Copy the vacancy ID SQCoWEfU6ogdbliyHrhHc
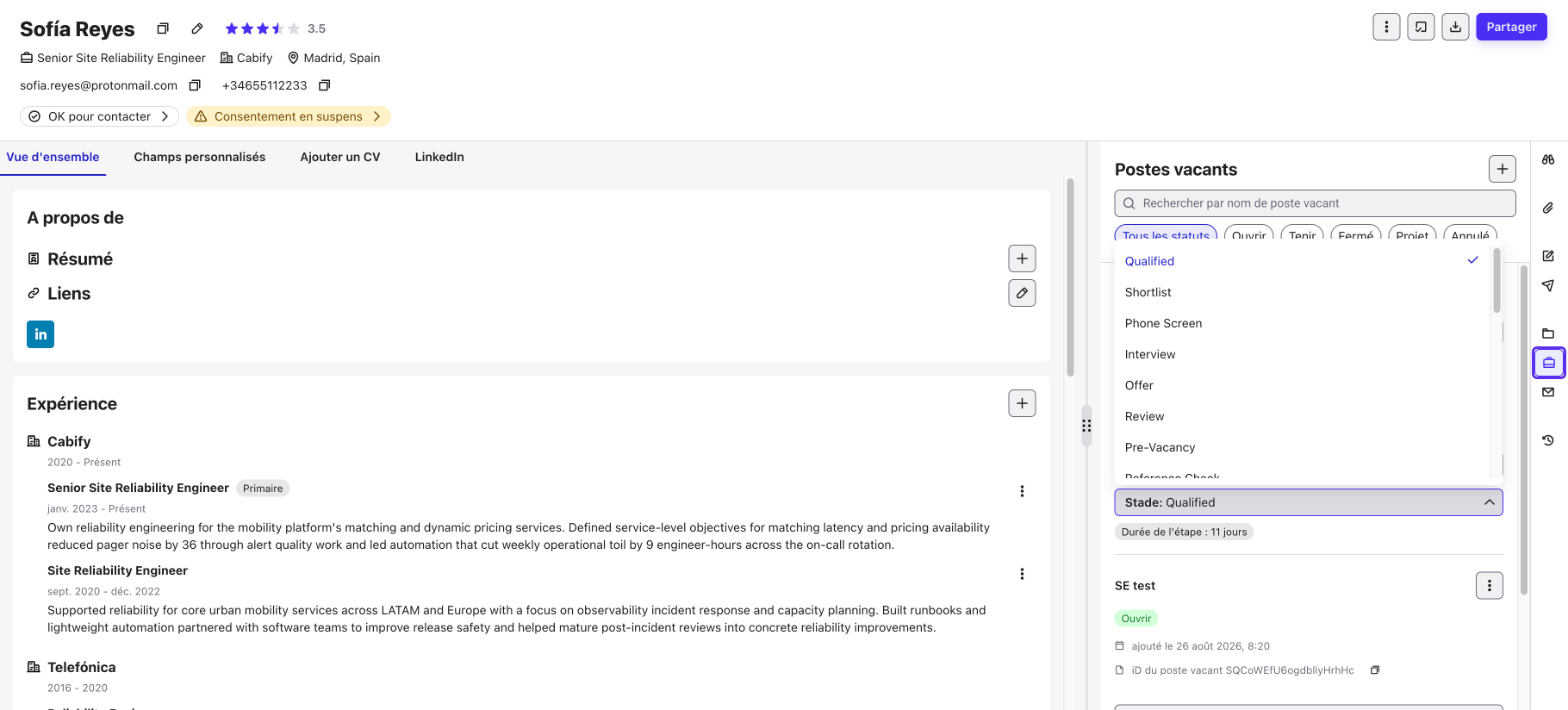Viewport: 1568px width, 710px height. pyautogui.click(x=1375, y=669)
